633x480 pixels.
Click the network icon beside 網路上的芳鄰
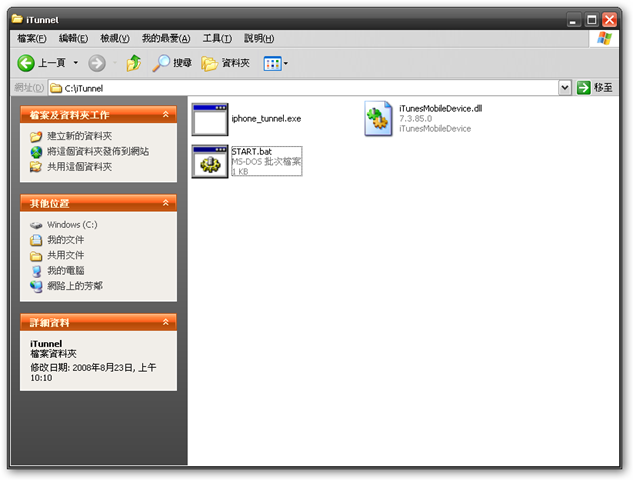point(36,287)
